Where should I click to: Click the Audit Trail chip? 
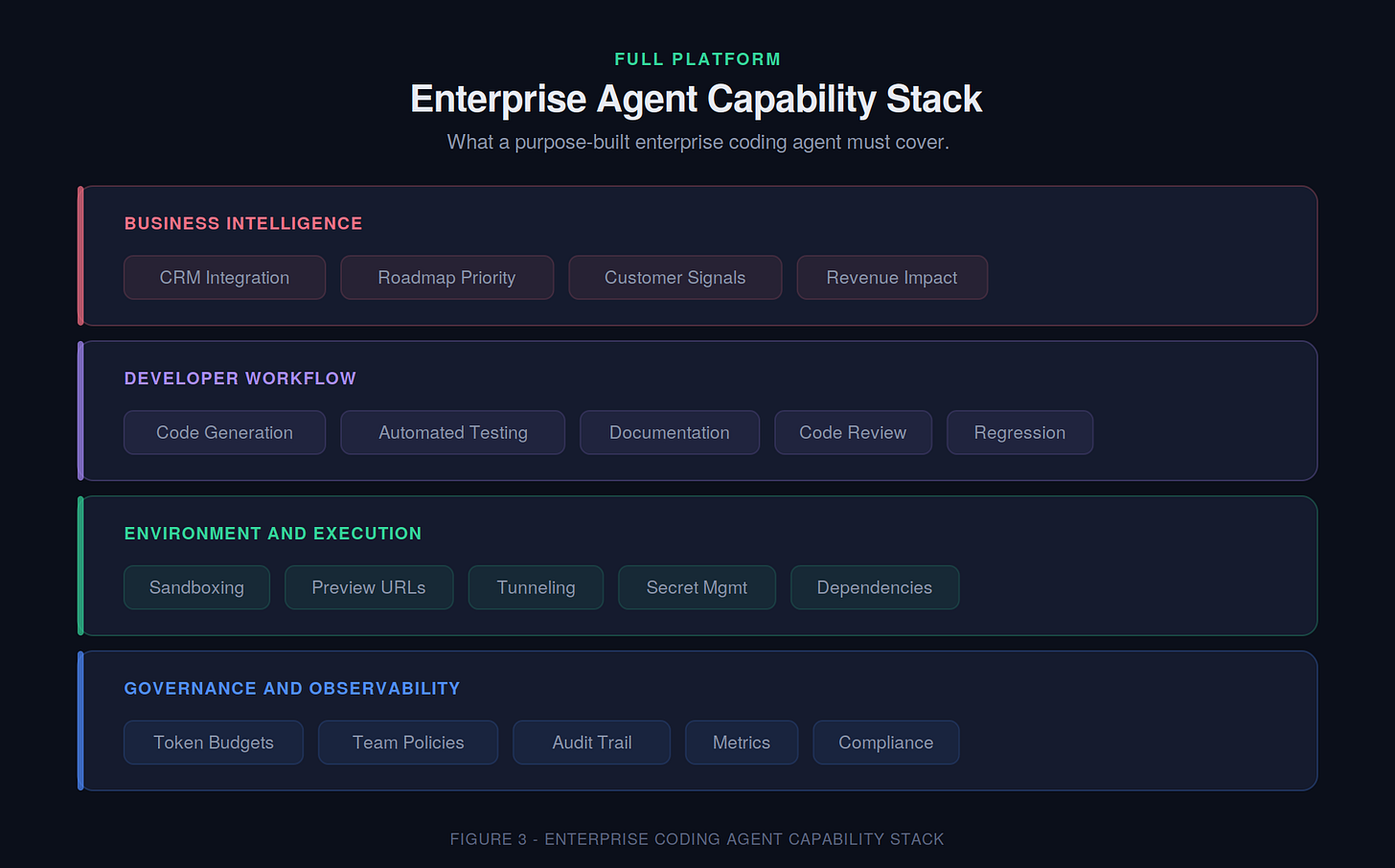pyautogui.click(x=591, y=742)
